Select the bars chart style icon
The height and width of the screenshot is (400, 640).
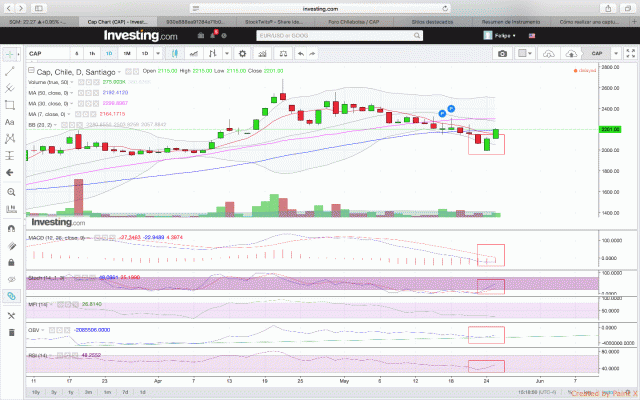[213, 53]
